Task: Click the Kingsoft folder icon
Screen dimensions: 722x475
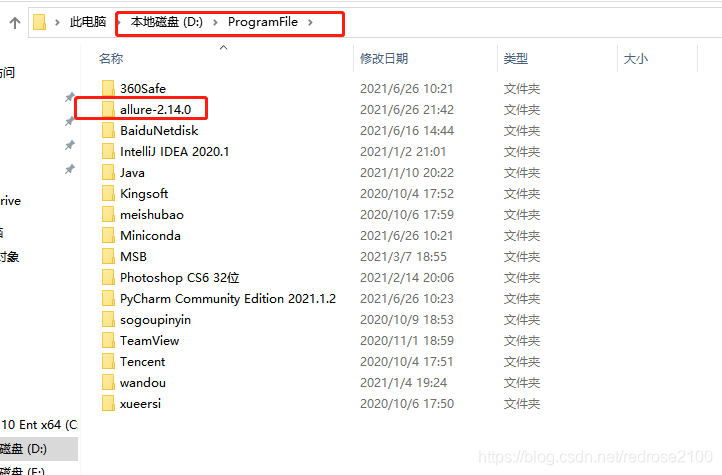Action: pos(108,194)
